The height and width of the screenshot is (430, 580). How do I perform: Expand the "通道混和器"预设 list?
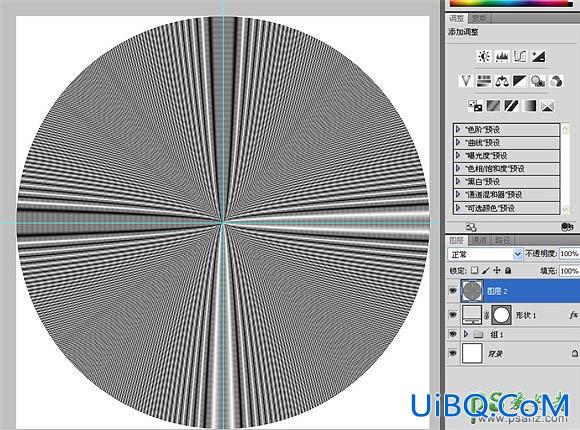pyautogui.click(x=458, y=194)
